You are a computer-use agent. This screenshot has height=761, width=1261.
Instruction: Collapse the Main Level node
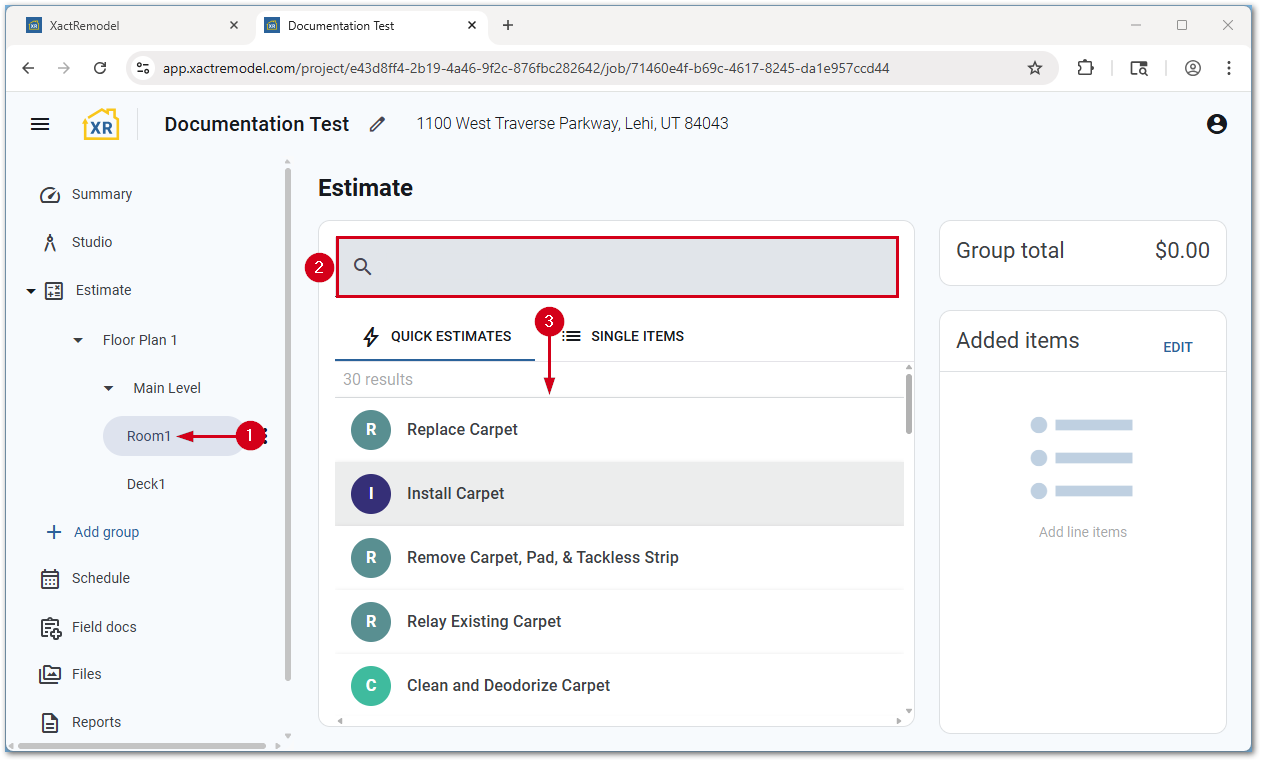[x=110, y=388]
